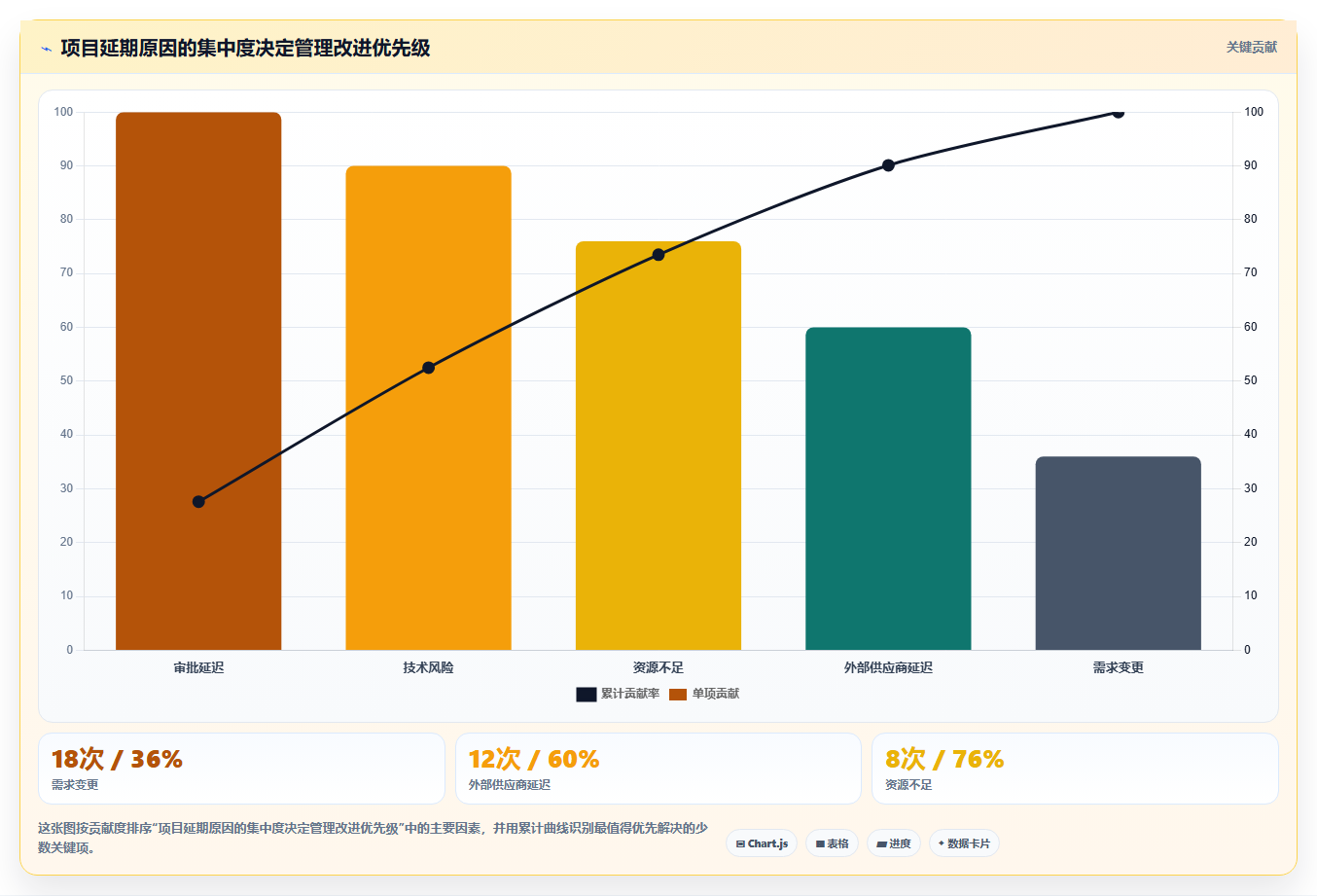Viewport: 1317px width, 896px height.
Task: Click the 资源不足 caption under 8次 / 76%
Action: [908, 785]
